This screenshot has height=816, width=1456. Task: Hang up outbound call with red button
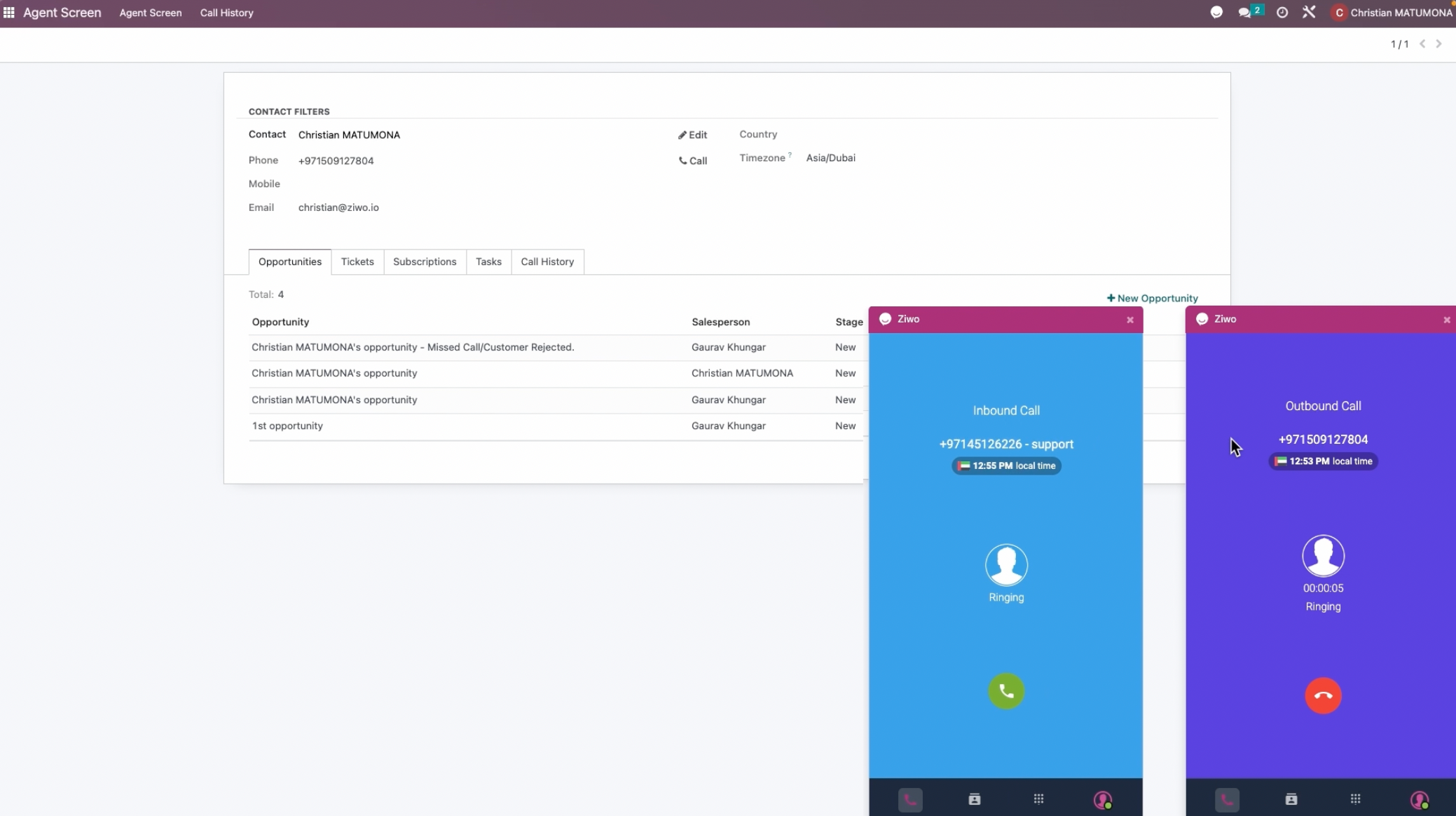(1323, 695)
